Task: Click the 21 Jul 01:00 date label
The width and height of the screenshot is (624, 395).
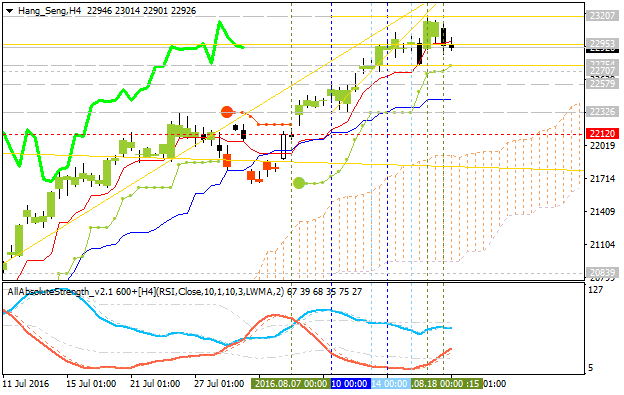Action: pyautogui.click(x=155, y=384)
